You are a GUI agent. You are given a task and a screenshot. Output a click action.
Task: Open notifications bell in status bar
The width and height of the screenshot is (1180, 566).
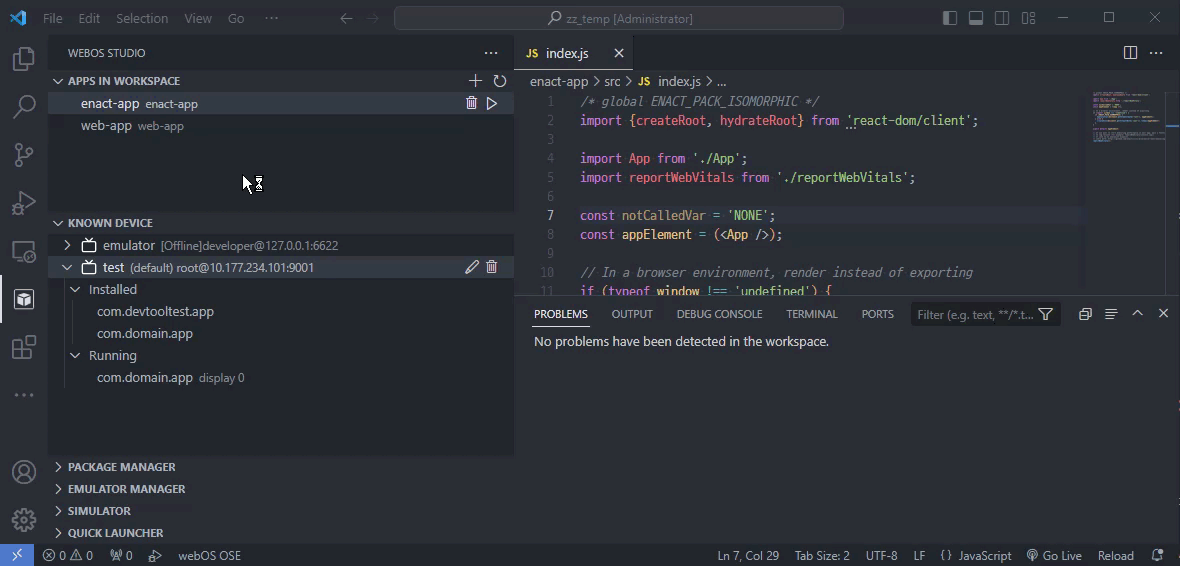(1157, 555)
